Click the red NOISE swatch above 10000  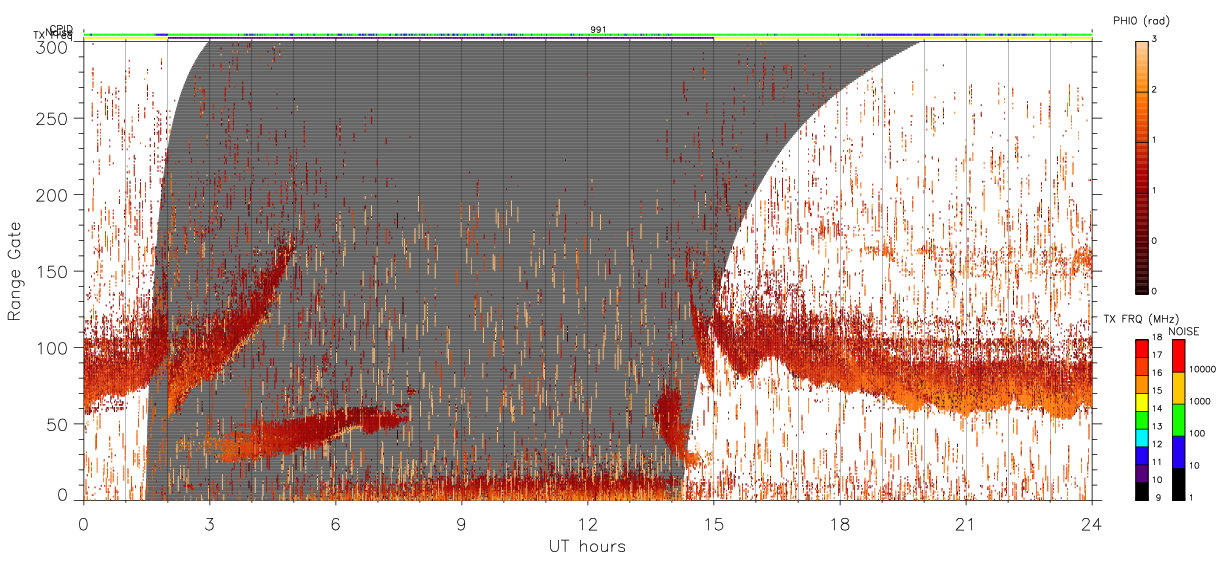pos(1178,356)
